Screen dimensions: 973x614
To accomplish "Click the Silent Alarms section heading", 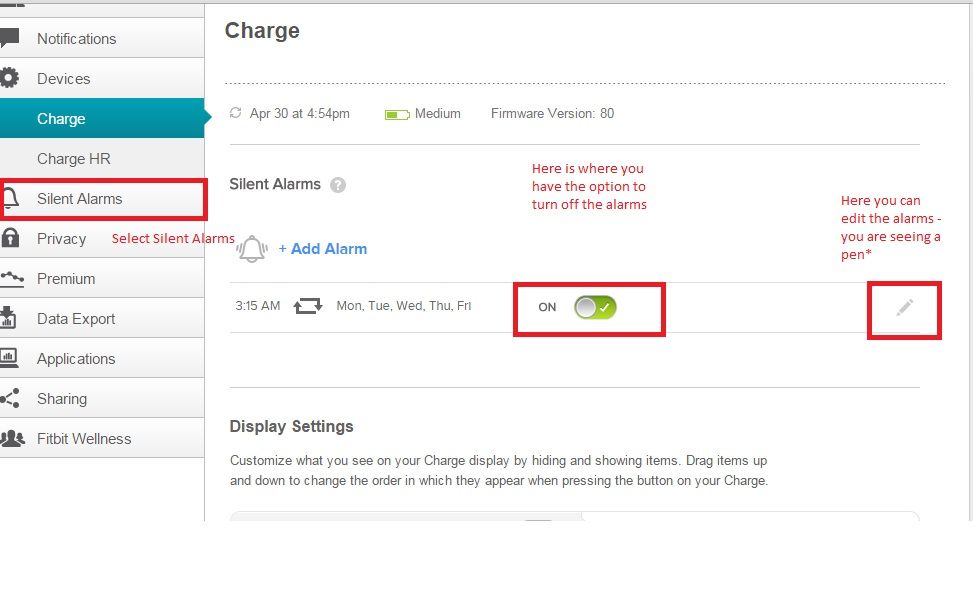I will (275, 184).
